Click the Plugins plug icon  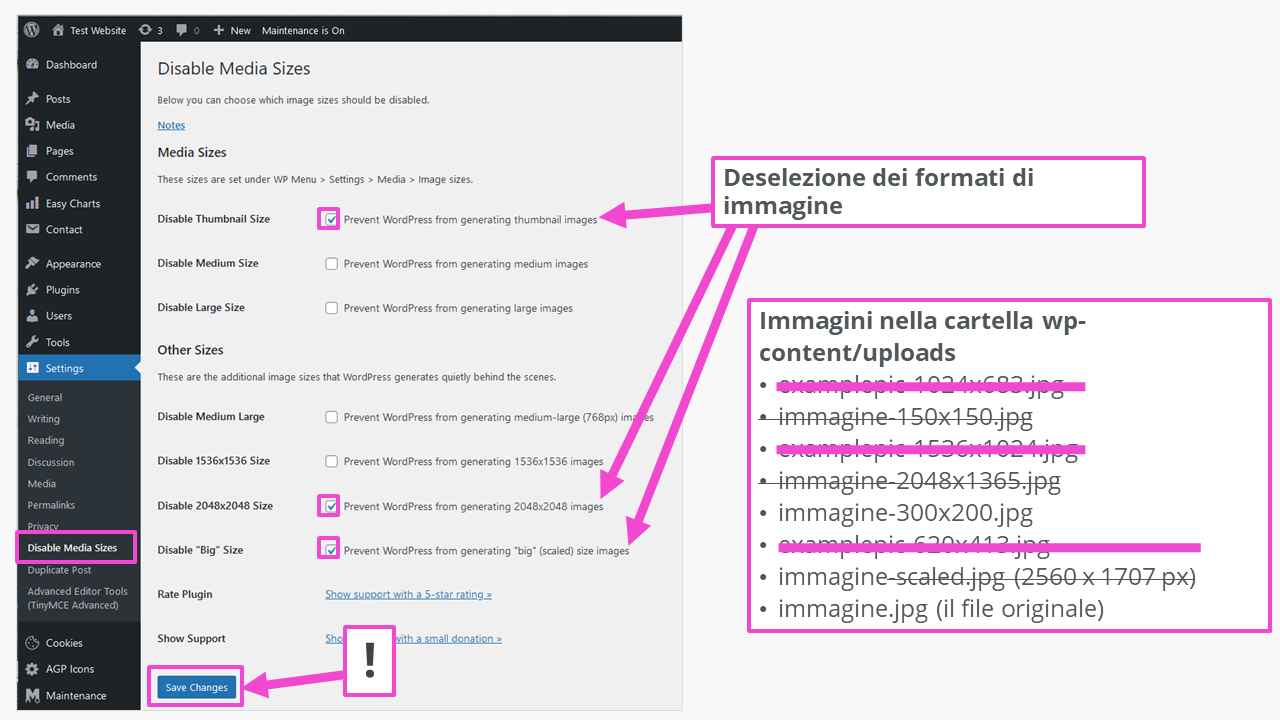32,290
